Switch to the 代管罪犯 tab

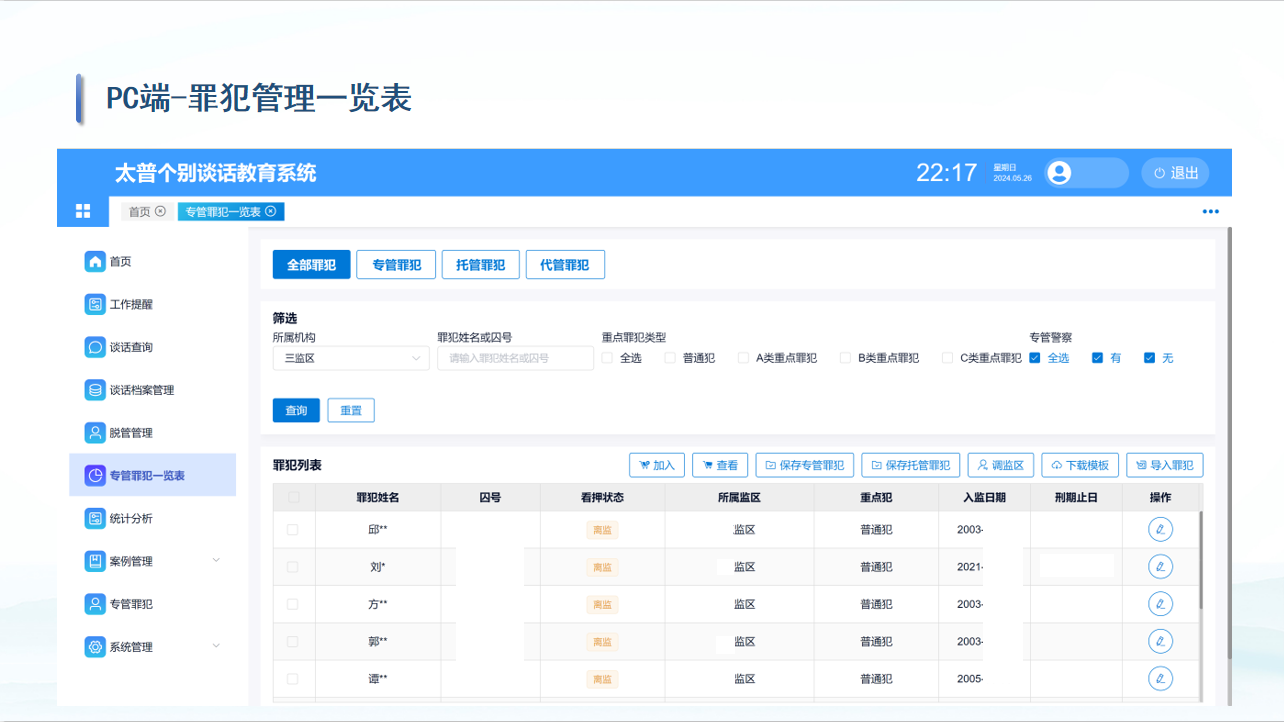coord(565,265)
